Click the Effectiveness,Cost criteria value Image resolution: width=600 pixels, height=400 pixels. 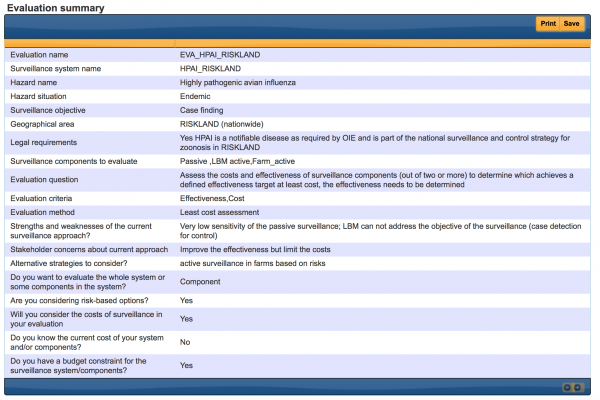(213, 198)
